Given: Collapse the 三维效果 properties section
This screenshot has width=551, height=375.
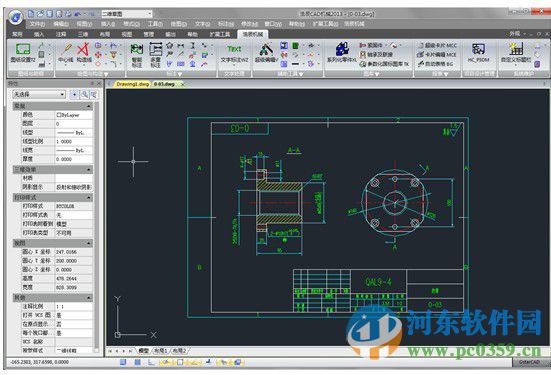Looking at the screenshot, I should (x=89, y=169).
